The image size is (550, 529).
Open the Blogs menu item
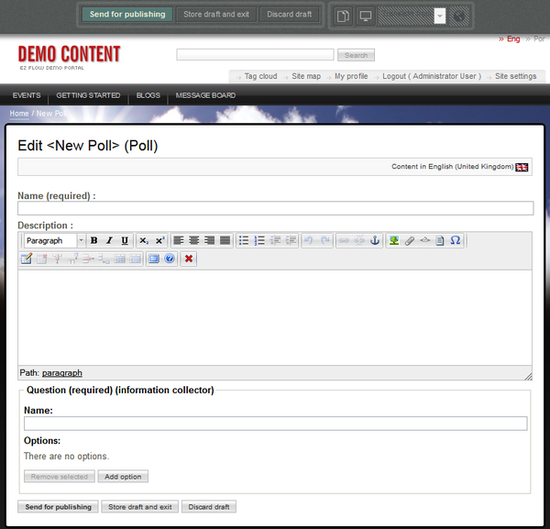[x=148, y=95]
